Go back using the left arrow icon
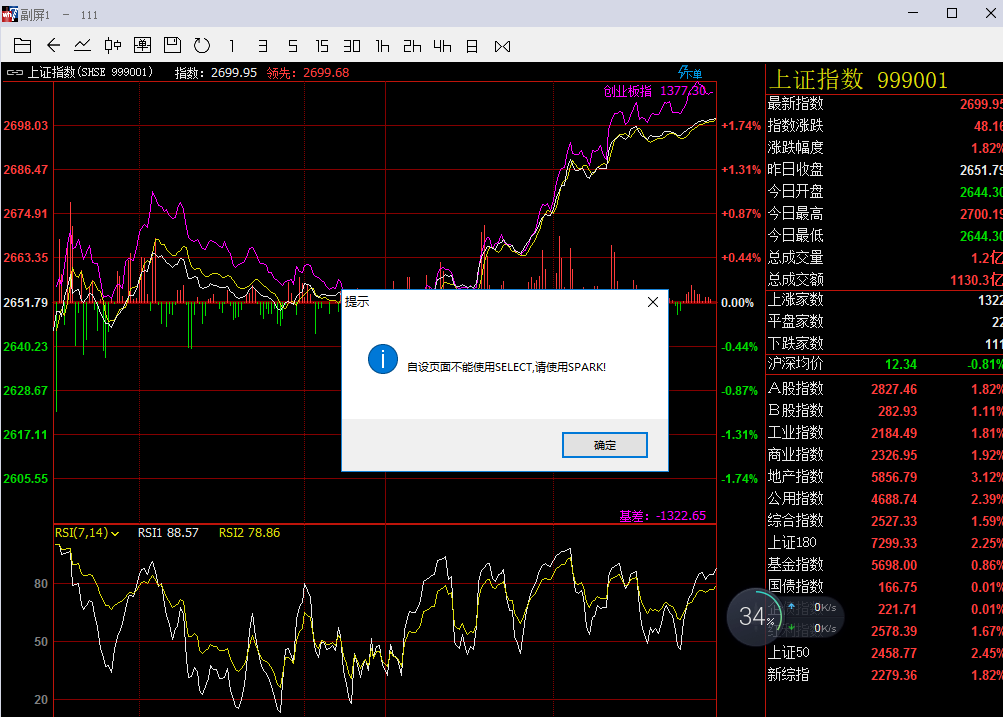This screenshot has height=717, width=1003. pos(53,46)
